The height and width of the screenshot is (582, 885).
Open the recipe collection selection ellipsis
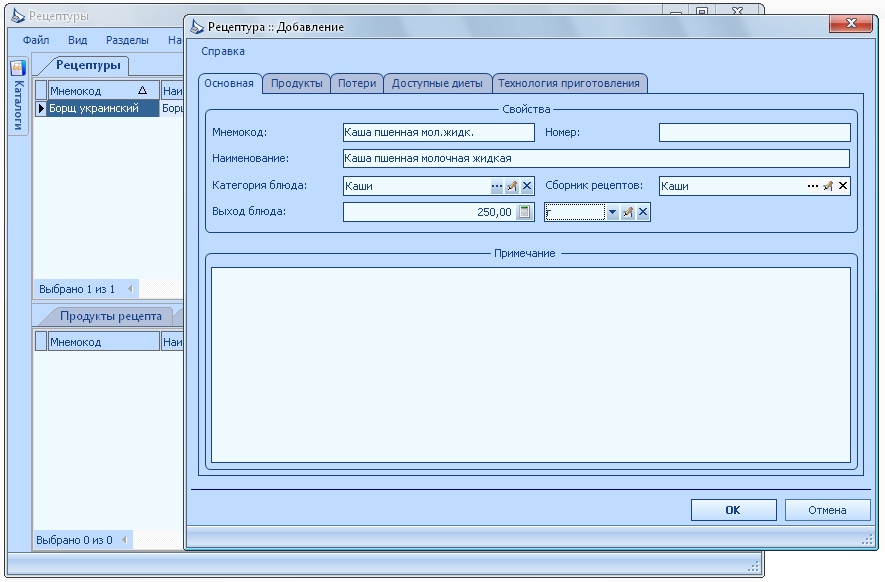pyautogui.click(x=813, y=186)
